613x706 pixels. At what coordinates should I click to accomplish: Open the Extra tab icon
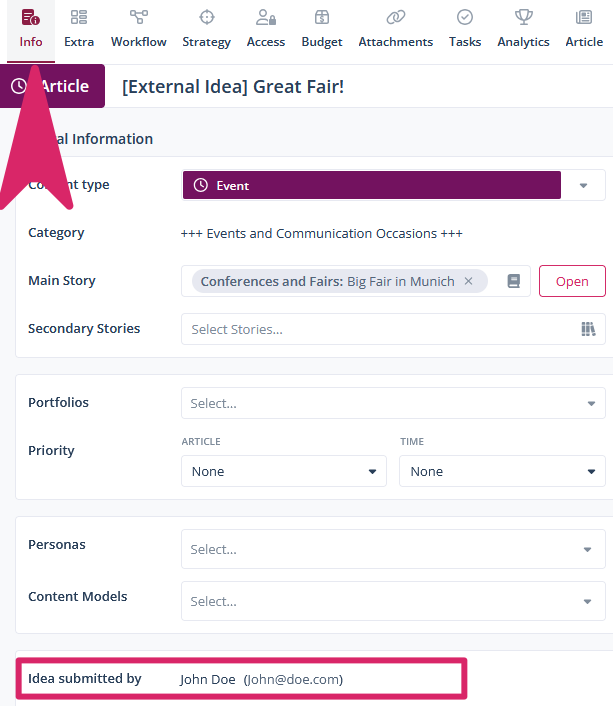pyautogui.click(x=79, y=18)
